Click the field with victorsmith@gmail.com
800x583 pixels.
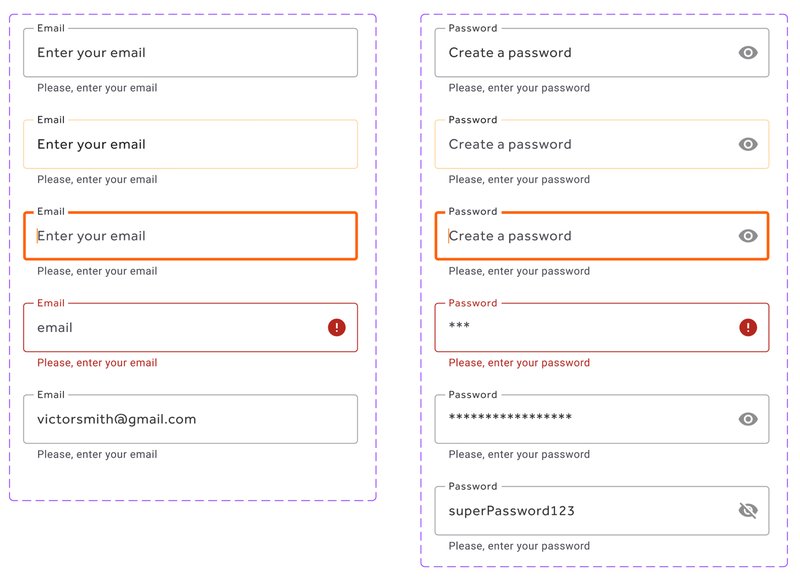pyautogui.click(x=190, y=419)
